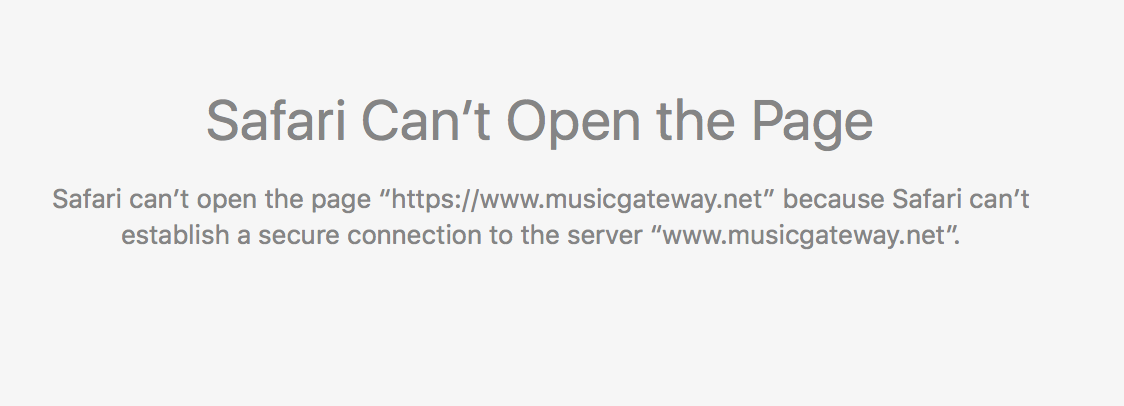The image size is (1124, 406).
Task: Click the word "the" in the large heading
Action: point(695,121)
